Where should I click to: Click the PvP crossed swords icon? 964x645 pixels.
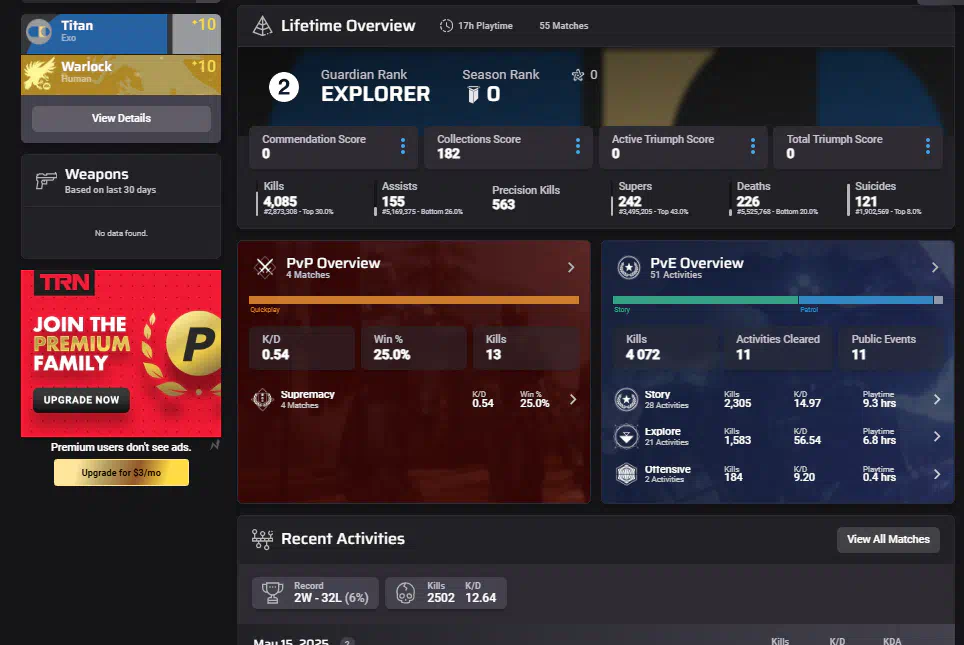point(265,266)
